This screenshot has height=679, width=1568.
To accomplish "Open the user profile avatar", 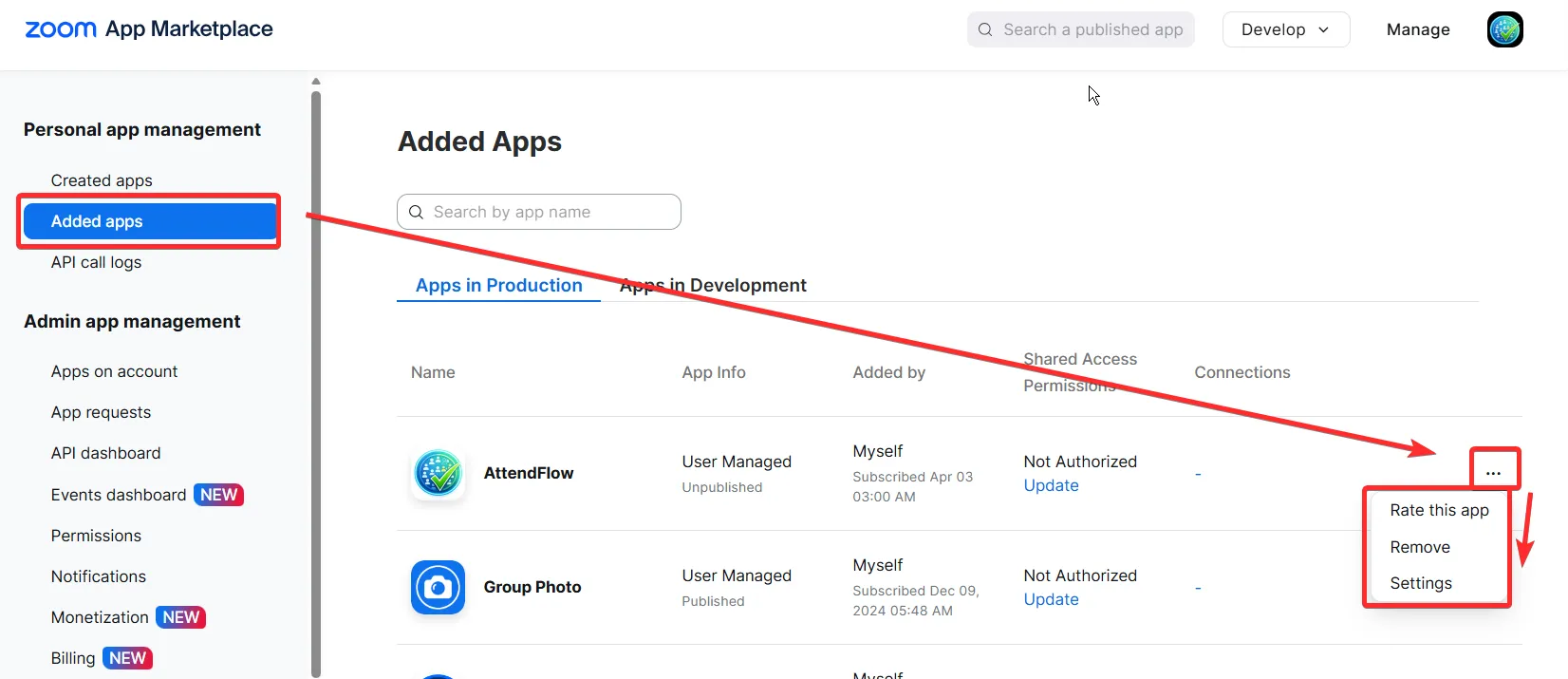I will [x=1504, y=29].
